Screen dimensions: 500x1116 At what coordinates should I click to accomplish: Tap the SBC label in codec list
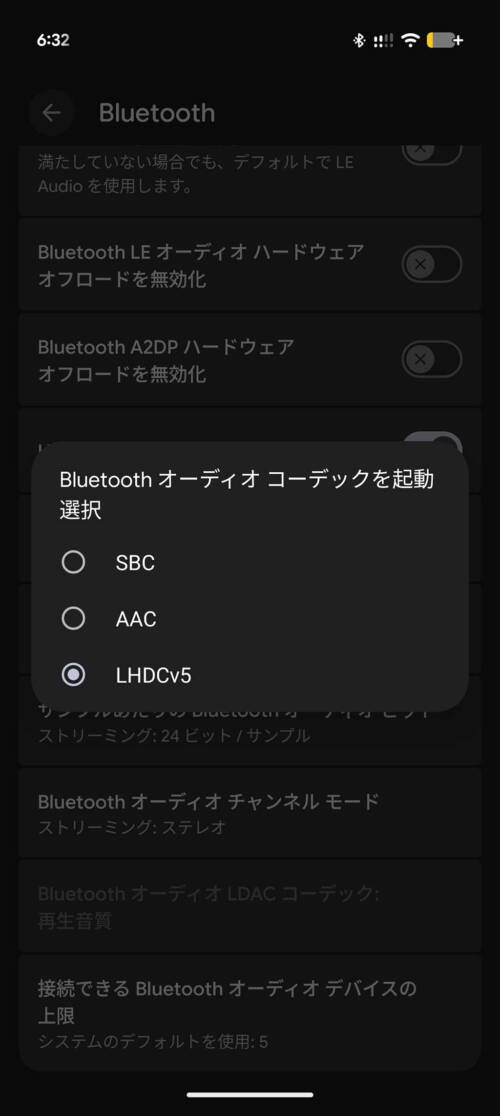[x=135, y=563]
